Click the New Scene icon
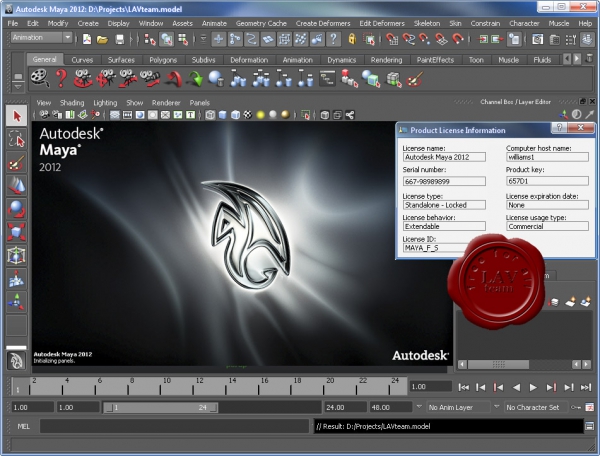This screenshot has width=600, height=456. point(87,39)
